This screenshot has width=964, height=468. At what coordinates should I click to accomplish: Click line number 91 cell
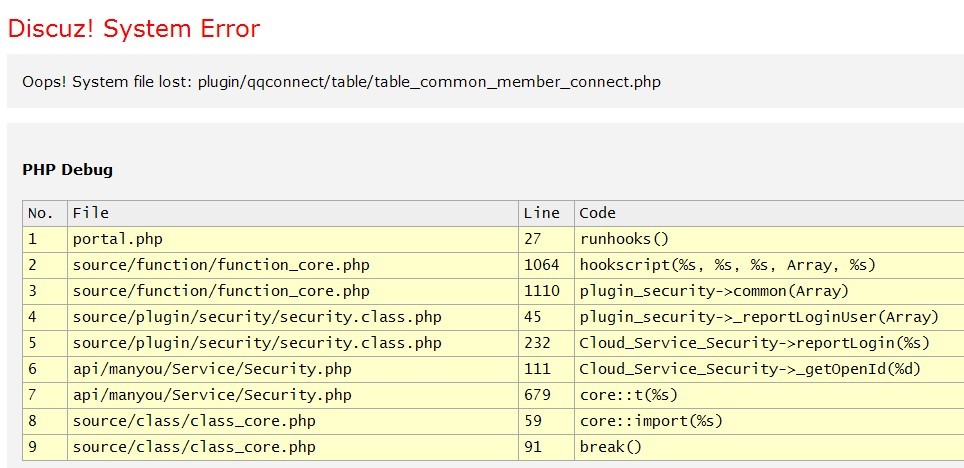point(546,447)
